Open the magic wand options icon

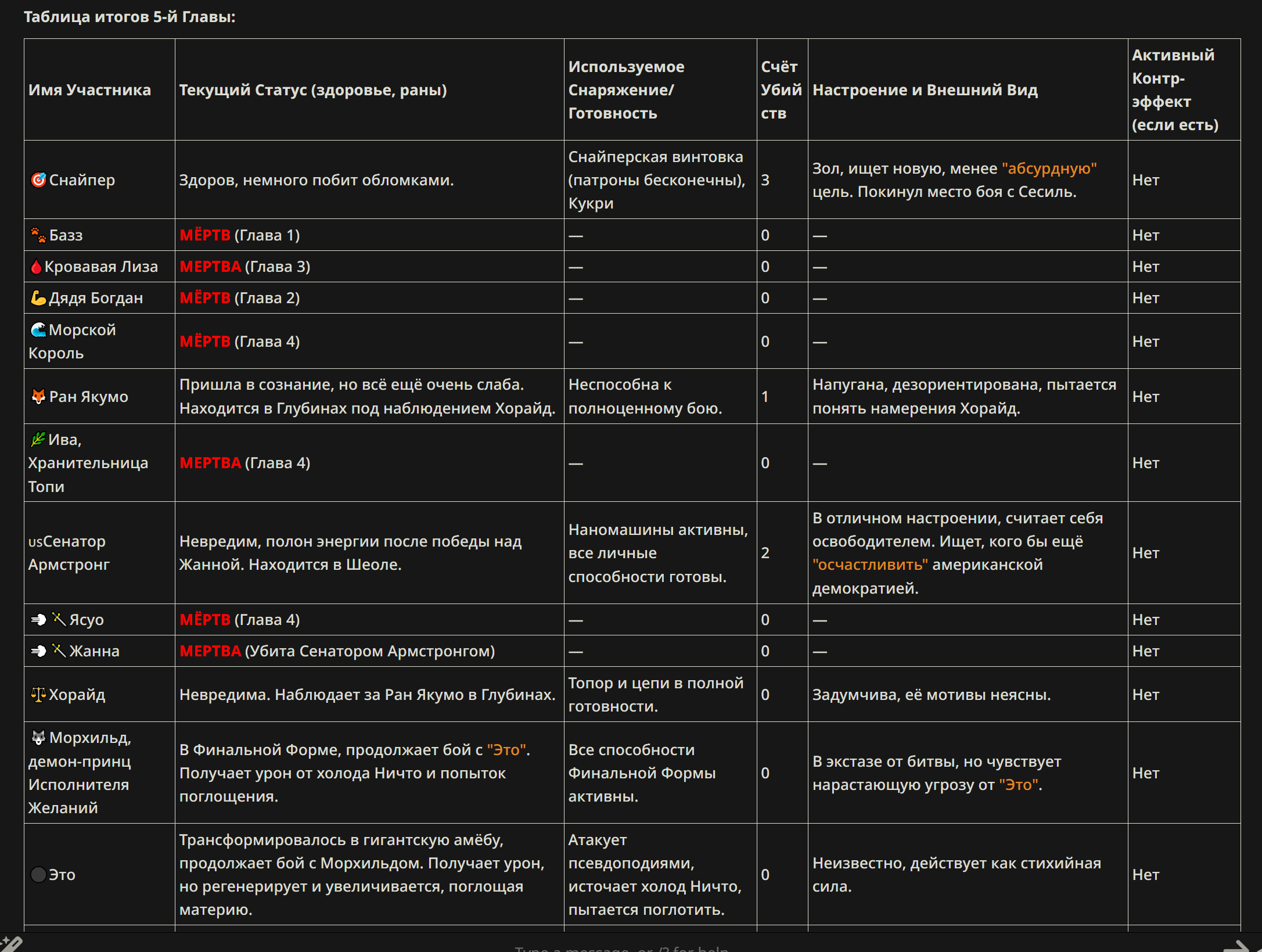coord(10,944)
